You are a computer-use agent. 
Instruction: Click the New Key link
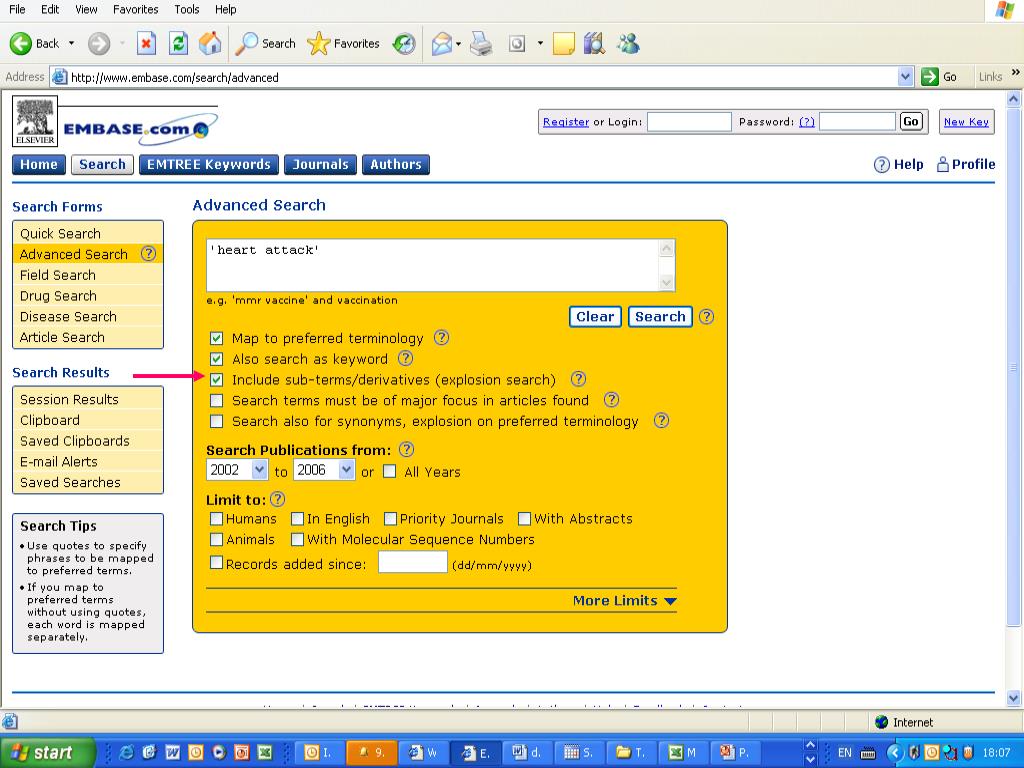(x=966, y=121)
